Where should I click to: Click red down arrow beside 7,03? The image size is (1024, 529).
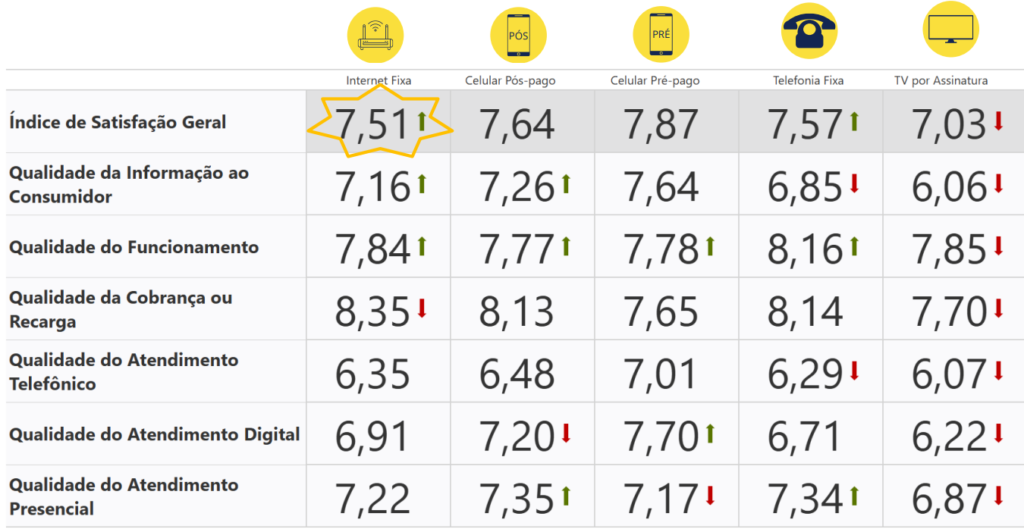[x=998, y=123]
